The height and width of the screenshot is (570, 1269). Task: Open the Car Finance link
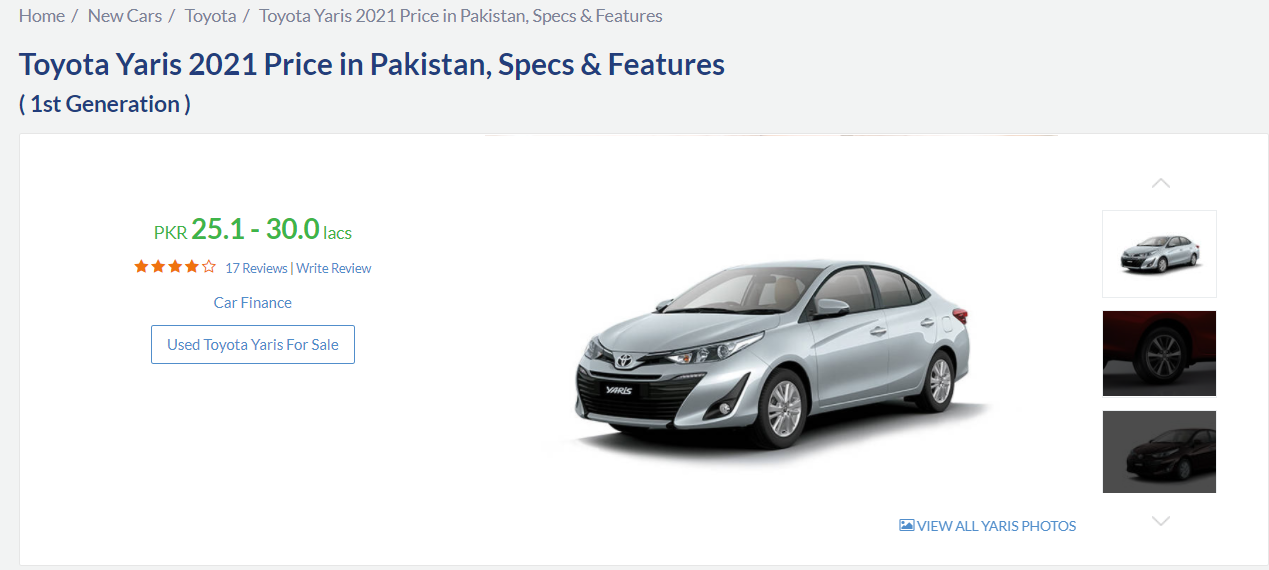tap(253, 302)
